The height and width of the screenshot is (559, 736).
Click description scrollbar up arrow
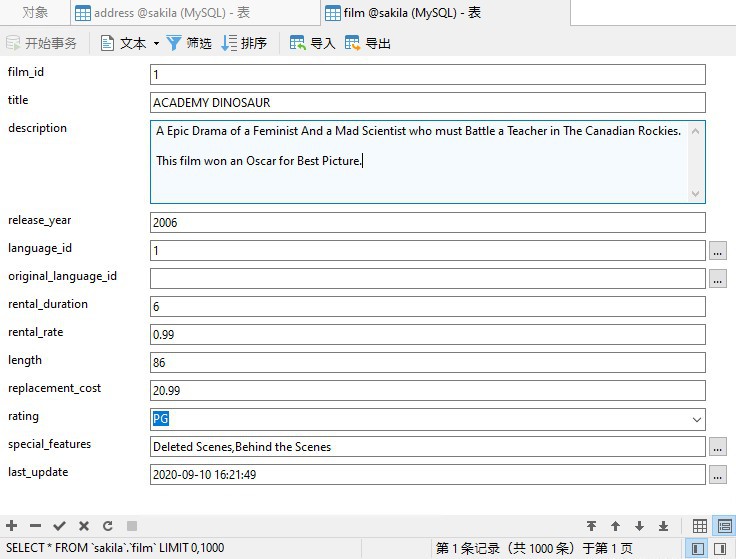point(696,131)
